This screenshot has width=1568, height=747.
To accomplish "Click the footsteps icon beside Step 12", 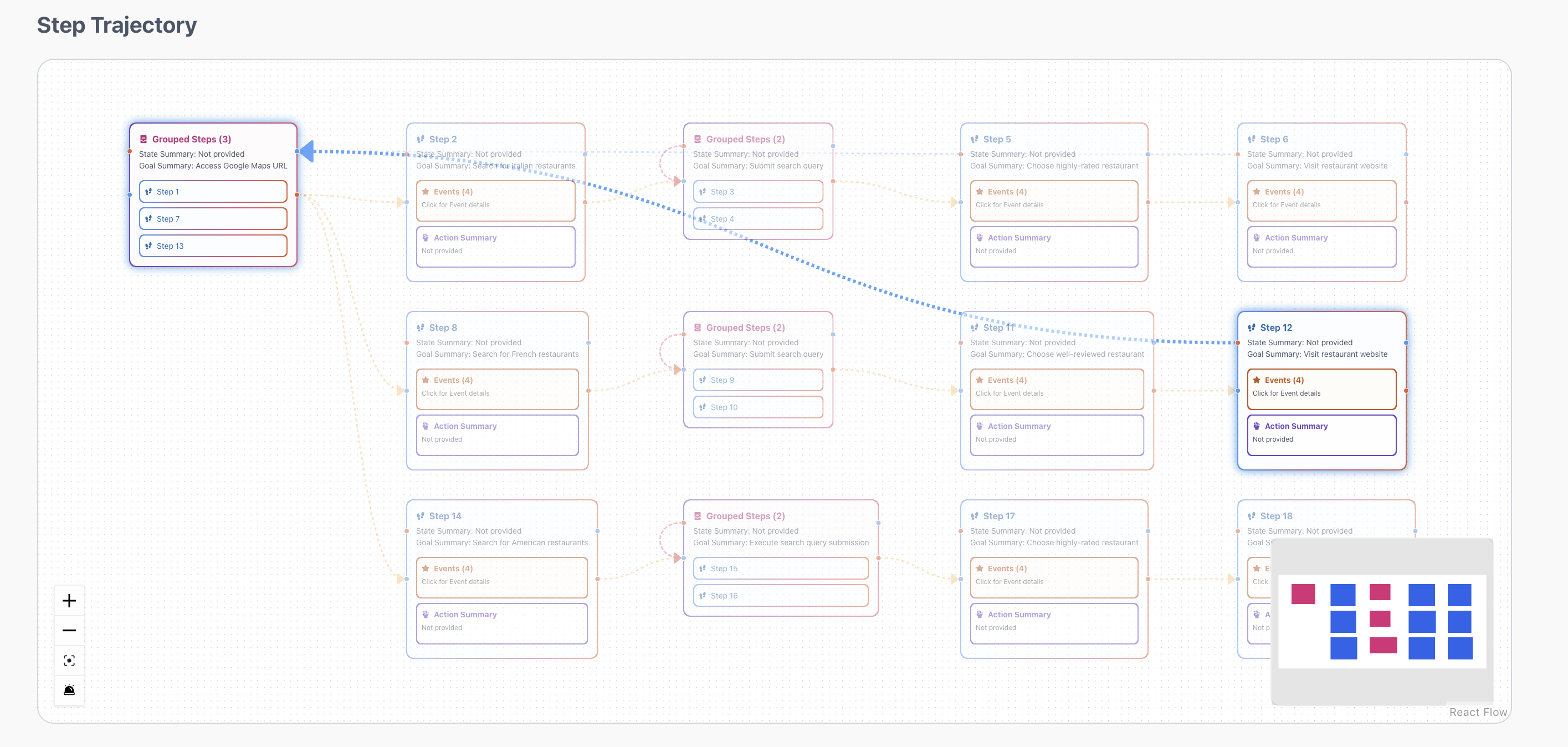I will (x=1252, y=328).
